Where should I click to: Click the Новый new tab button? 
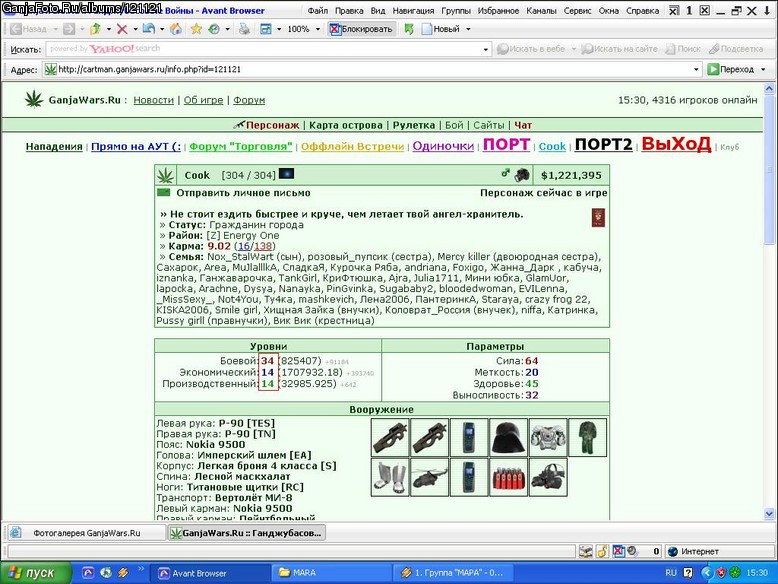441,29
